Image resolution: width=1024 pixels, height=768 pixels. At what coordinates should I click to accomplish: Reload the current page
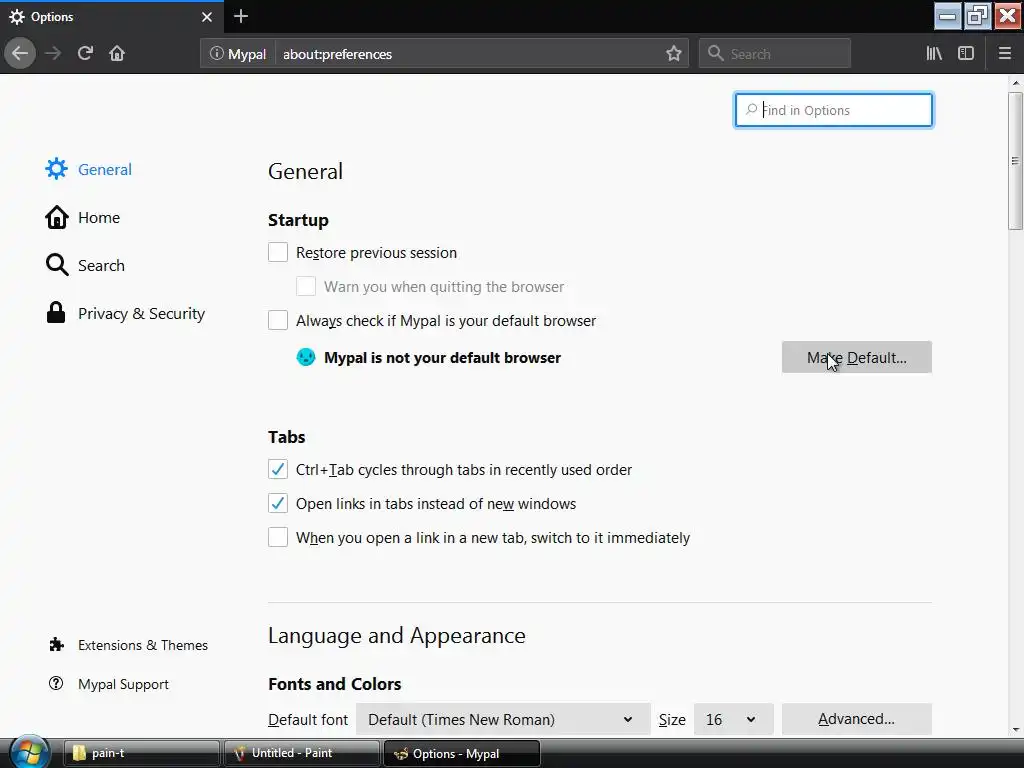(x=85, y=53)
